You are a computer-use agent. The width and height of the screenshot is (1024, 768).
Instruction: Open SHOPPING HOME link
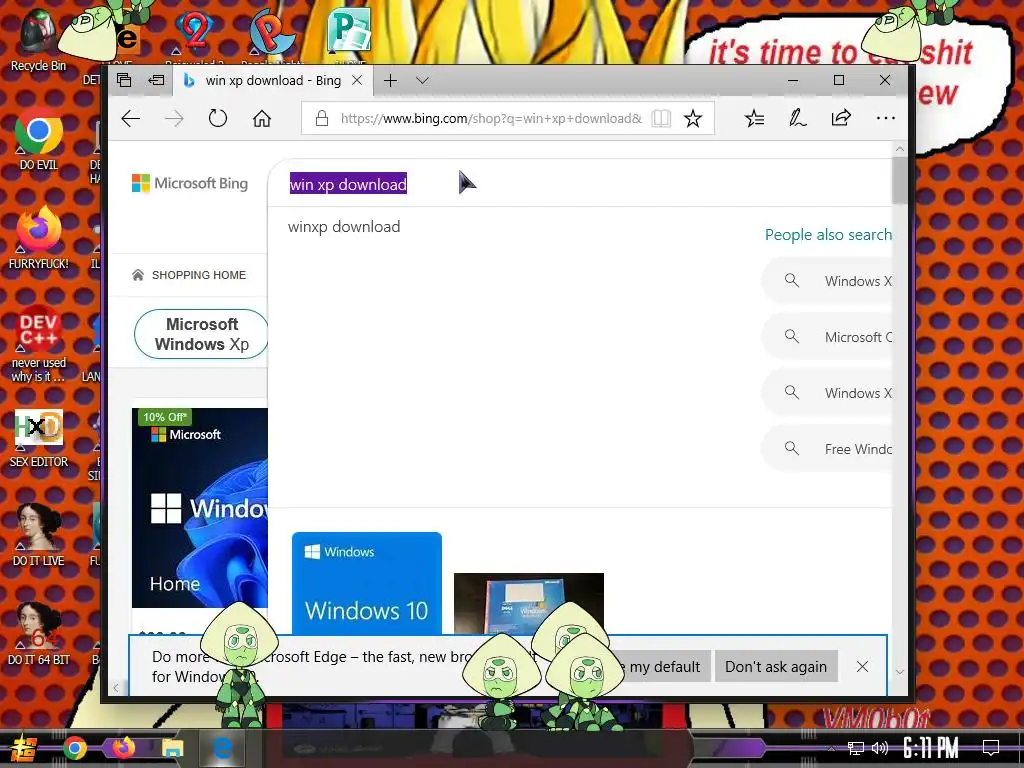point(189,275)
